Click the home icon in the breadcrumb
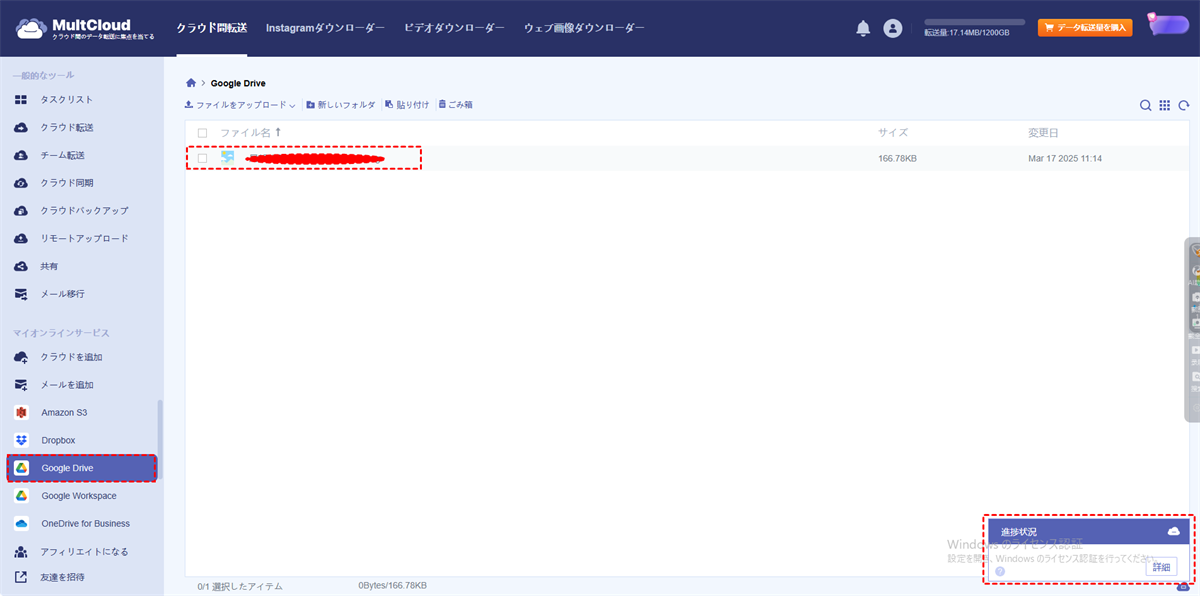Screen dimensions: 1200x596 (x=191, y=83)
